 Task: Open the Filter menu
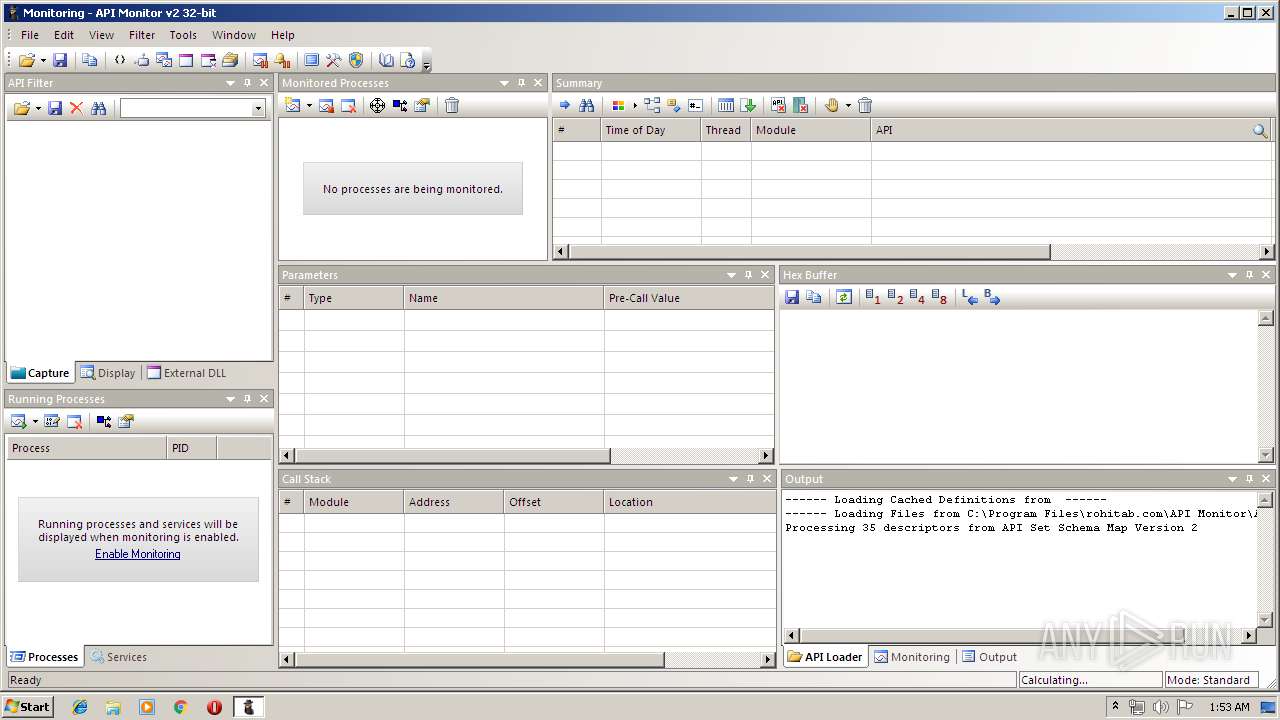(x=142, y=35)
